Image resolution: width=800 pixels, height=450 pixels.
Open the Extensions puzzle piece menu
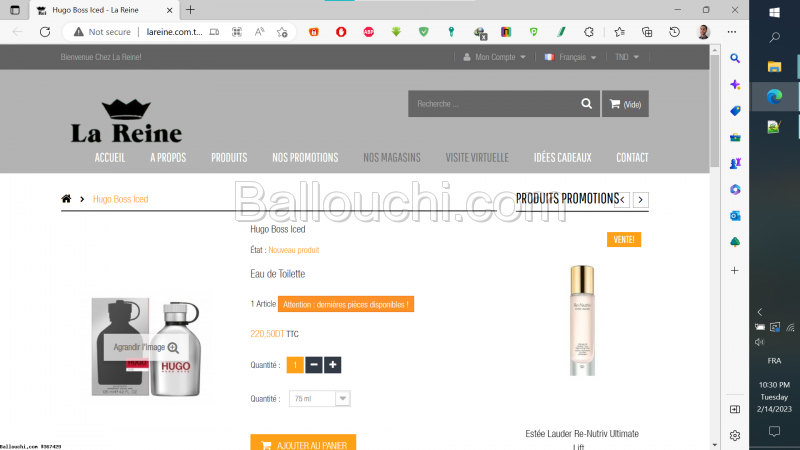click(x=589, y=32)
